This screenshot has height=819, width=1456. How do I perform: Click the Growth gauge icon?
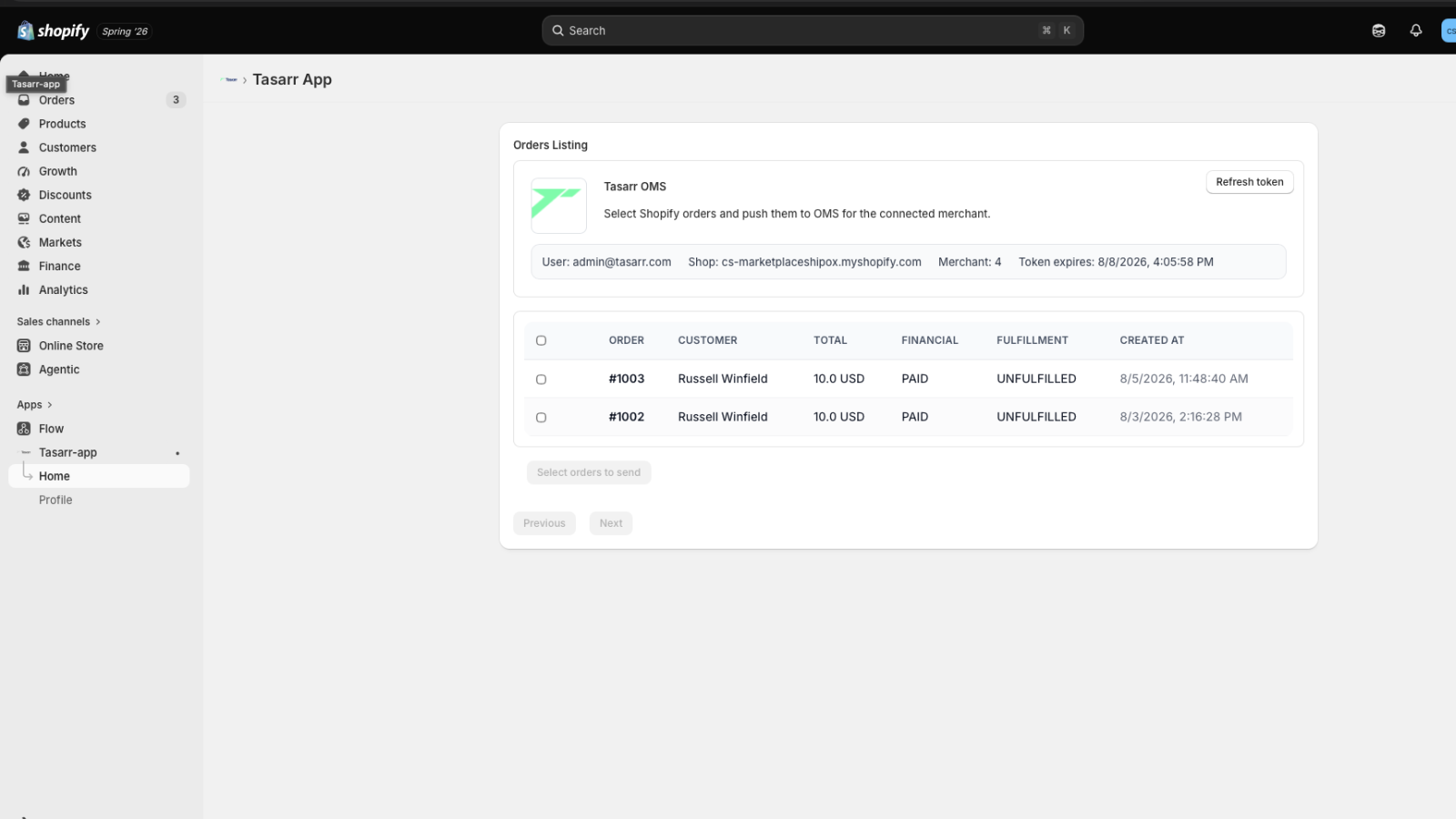click(24, 171)
